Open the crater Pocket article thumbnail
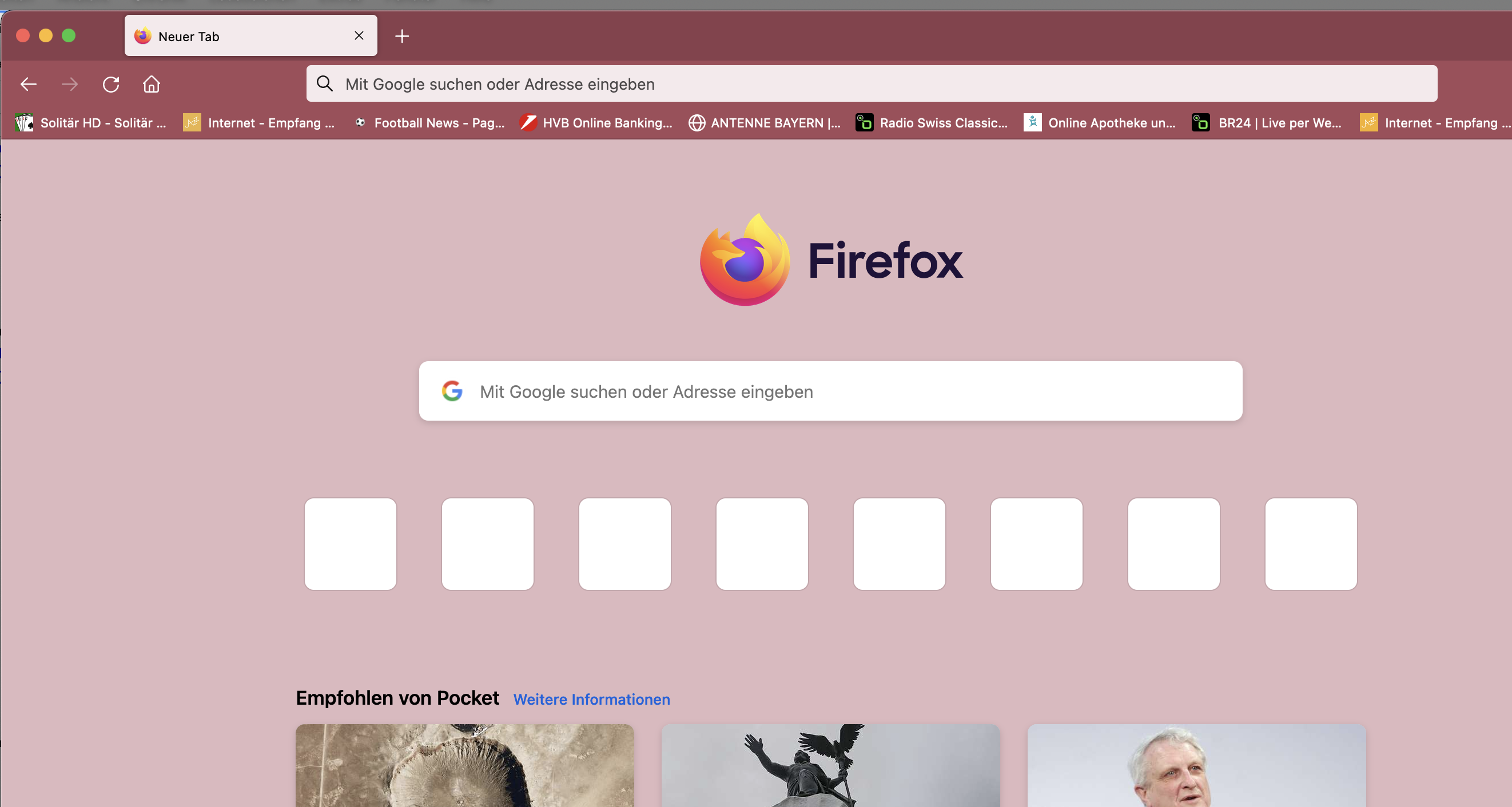The width and height of the screenshot is (1512, 807). [464, 765]
